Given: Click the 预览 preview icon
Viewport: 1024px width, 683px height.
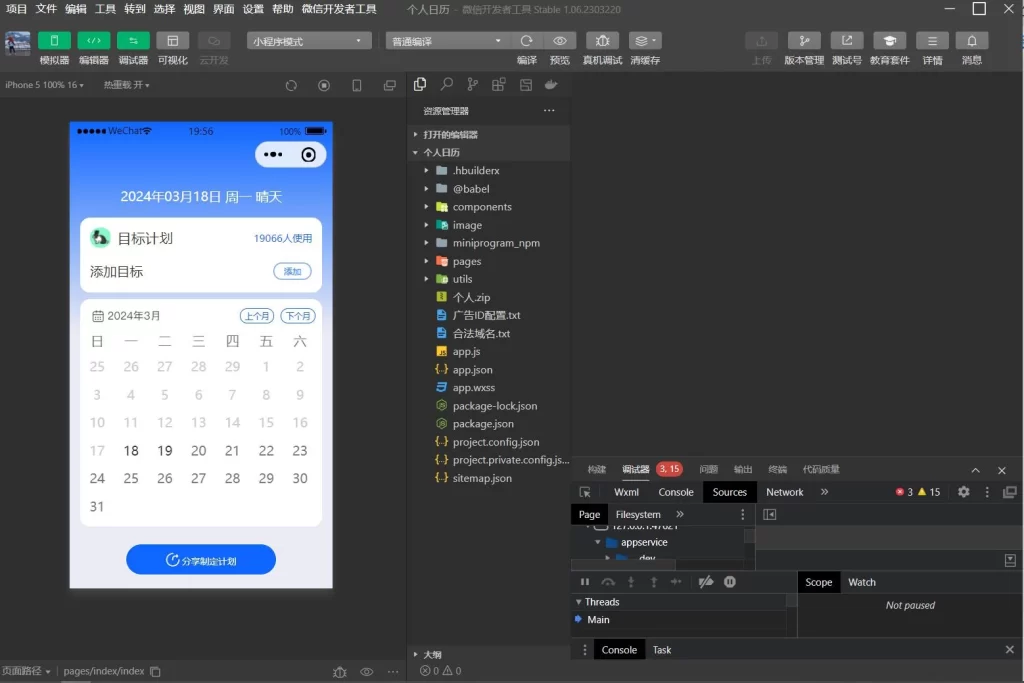Looking at the screenshot, I should click(x=560, y=40).
